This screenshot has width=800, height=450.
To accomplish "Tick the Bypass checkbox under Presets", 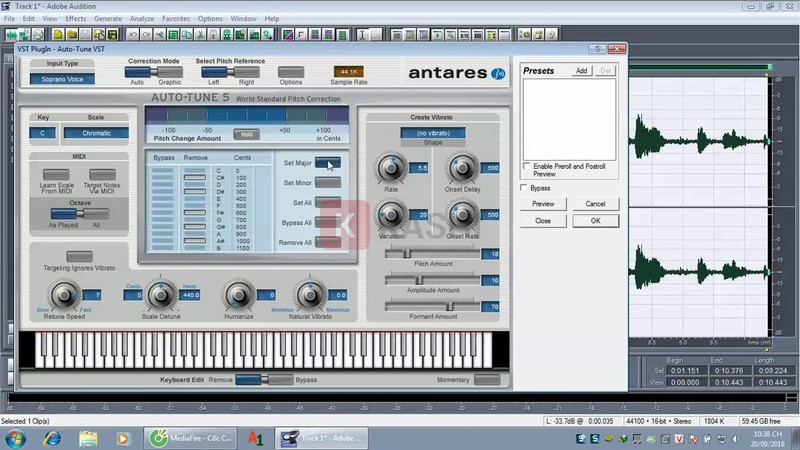I will click(524, 187).
